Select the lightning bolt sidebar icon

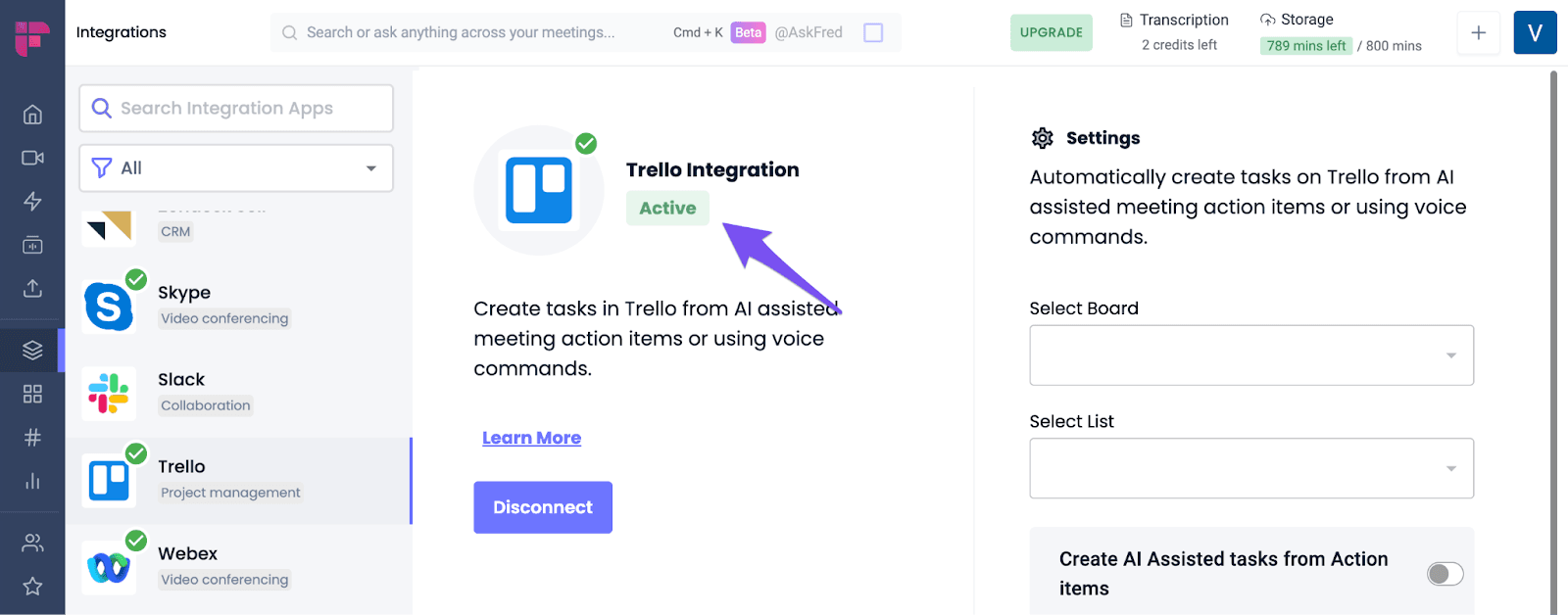(32, 201)
